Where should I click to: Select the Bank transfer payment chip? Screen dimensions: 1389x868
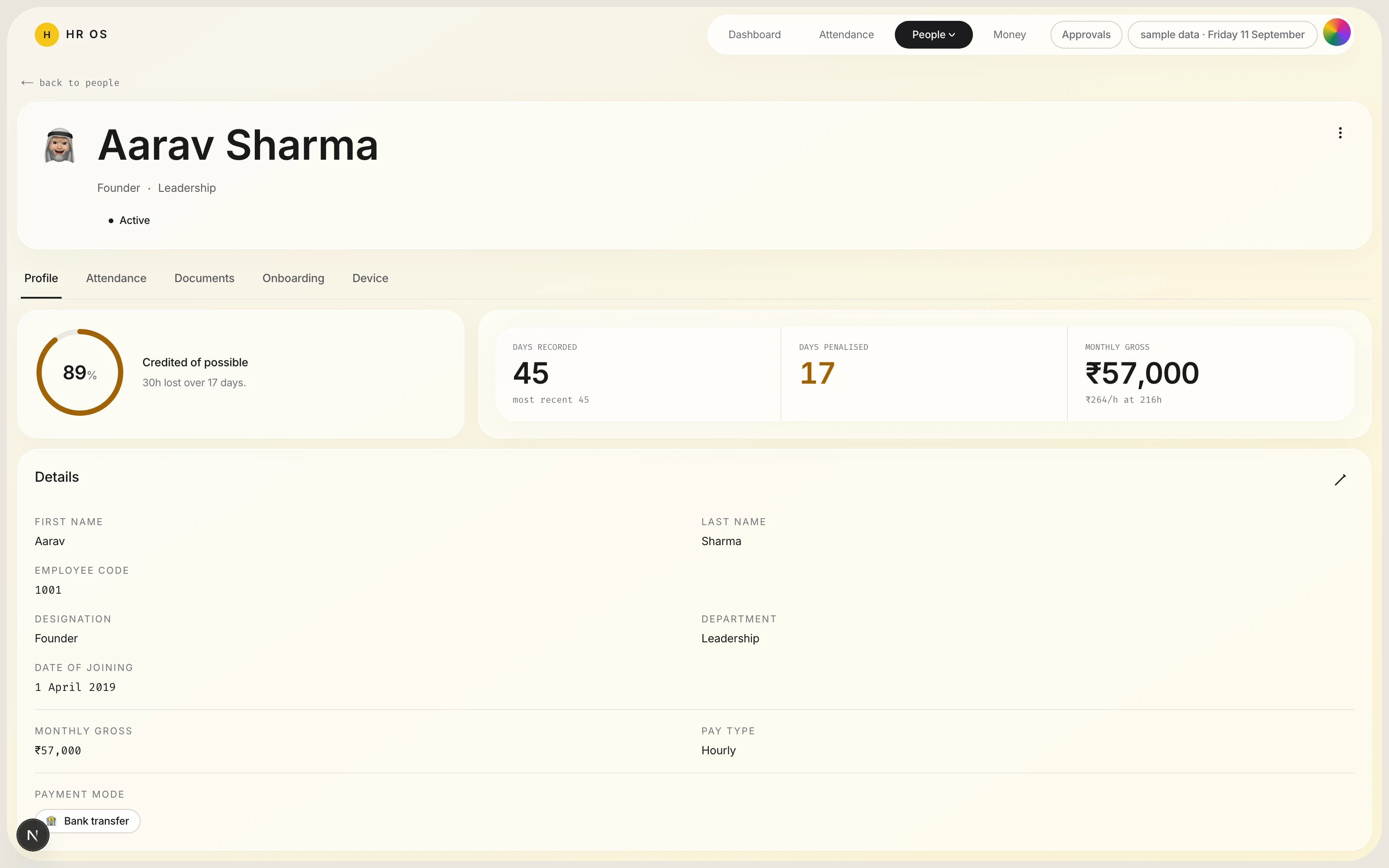pyautogui.click(x=88, y=821)
